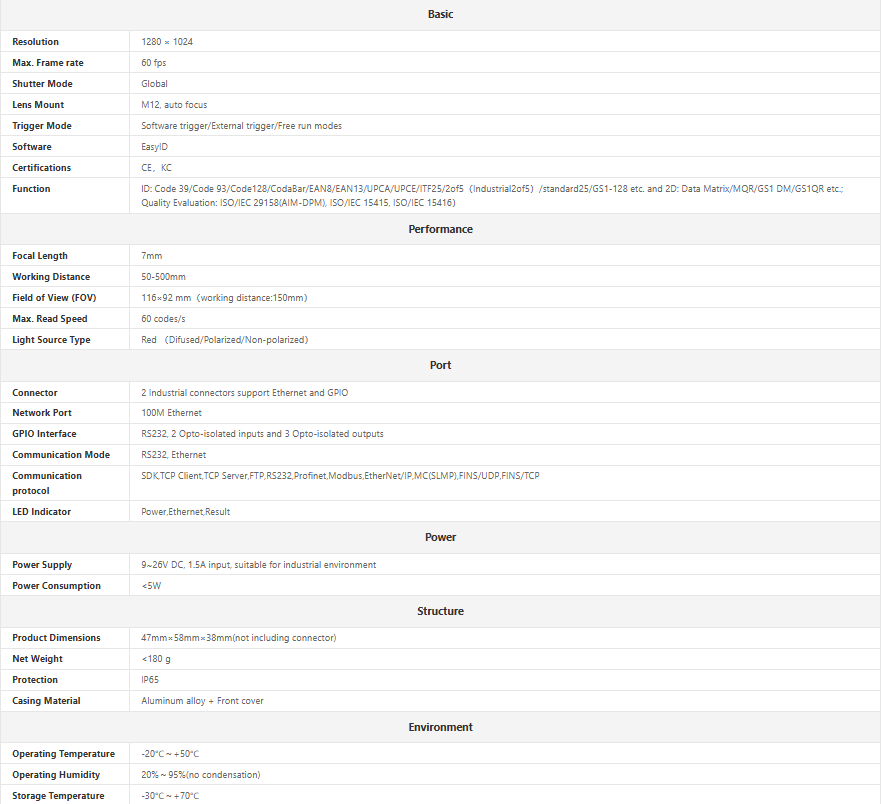
Task: Click the IP65 protection value
Action: coord(150,680)
